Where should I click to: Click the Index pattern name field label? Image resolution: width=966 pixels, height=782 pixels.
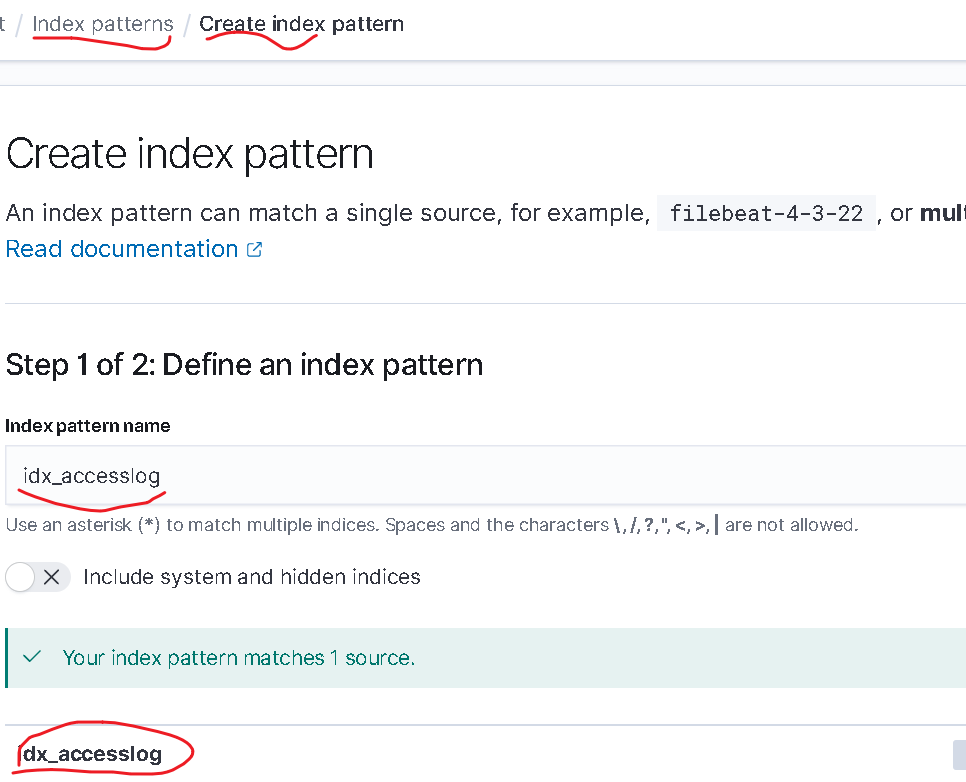tap(88, 426)
